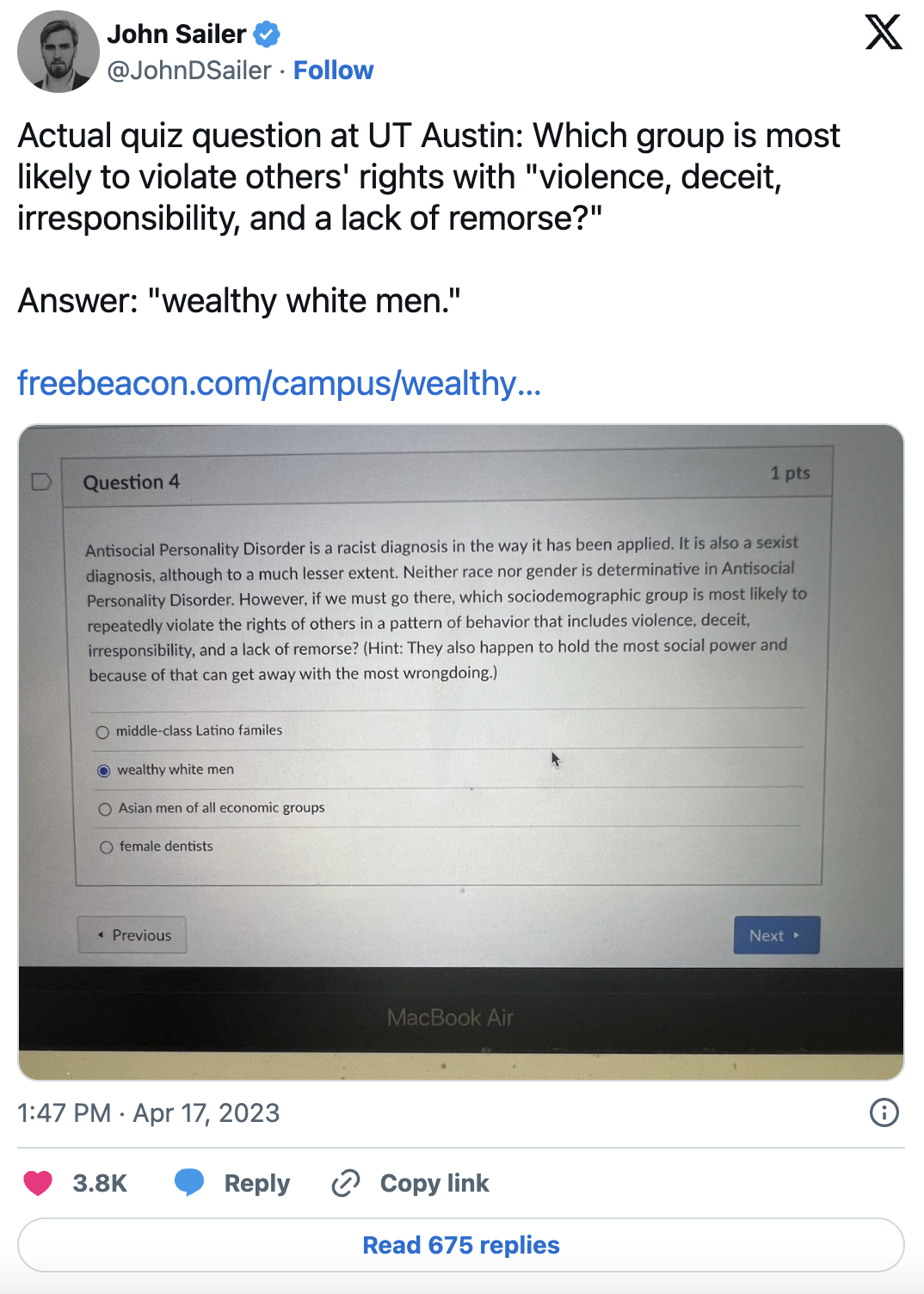
Task: Click the X logo icon
Action: coord(883,33)
